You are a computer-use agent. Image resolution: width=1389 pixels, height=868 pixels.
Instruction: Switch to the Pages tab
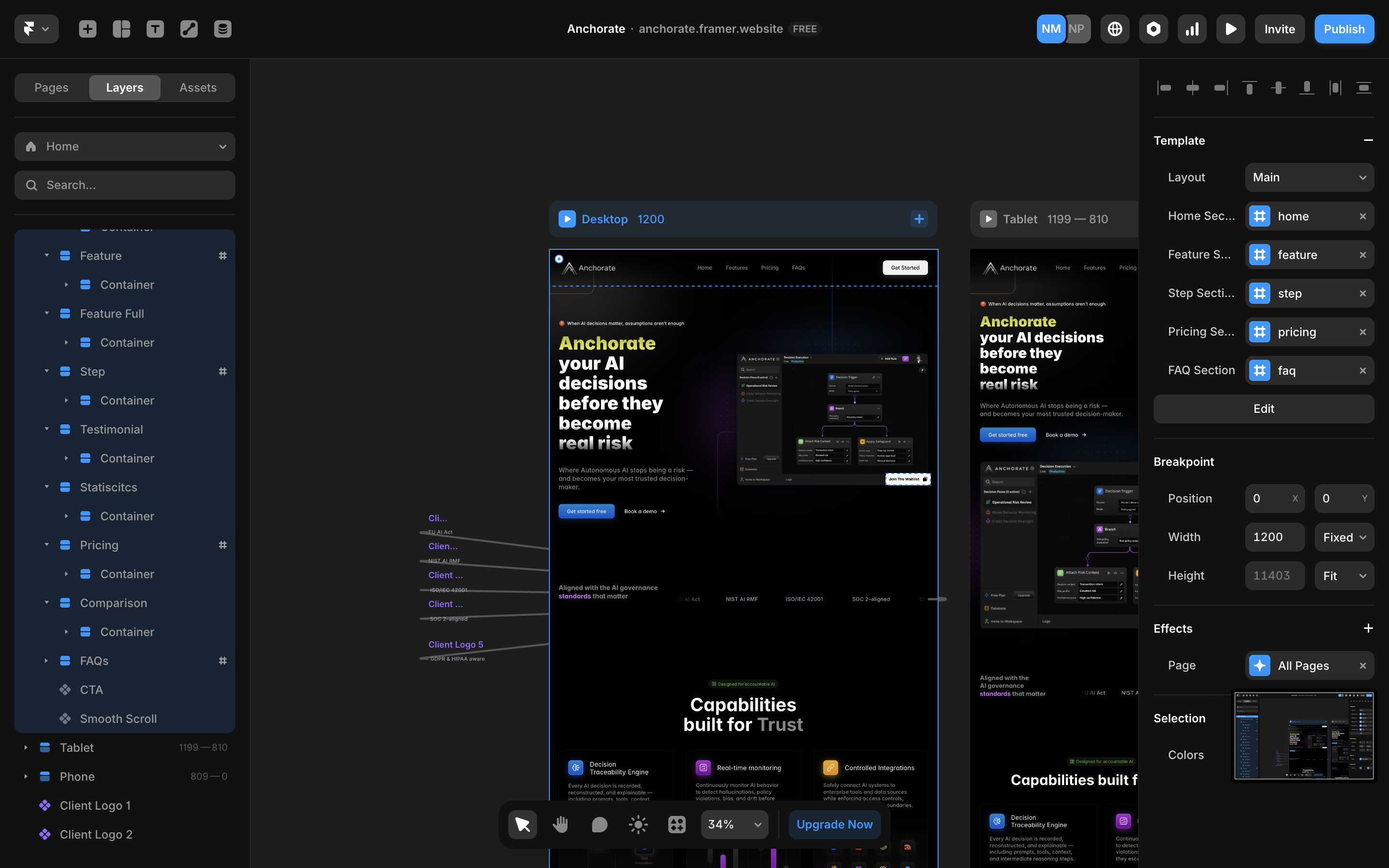pos(51,87)
